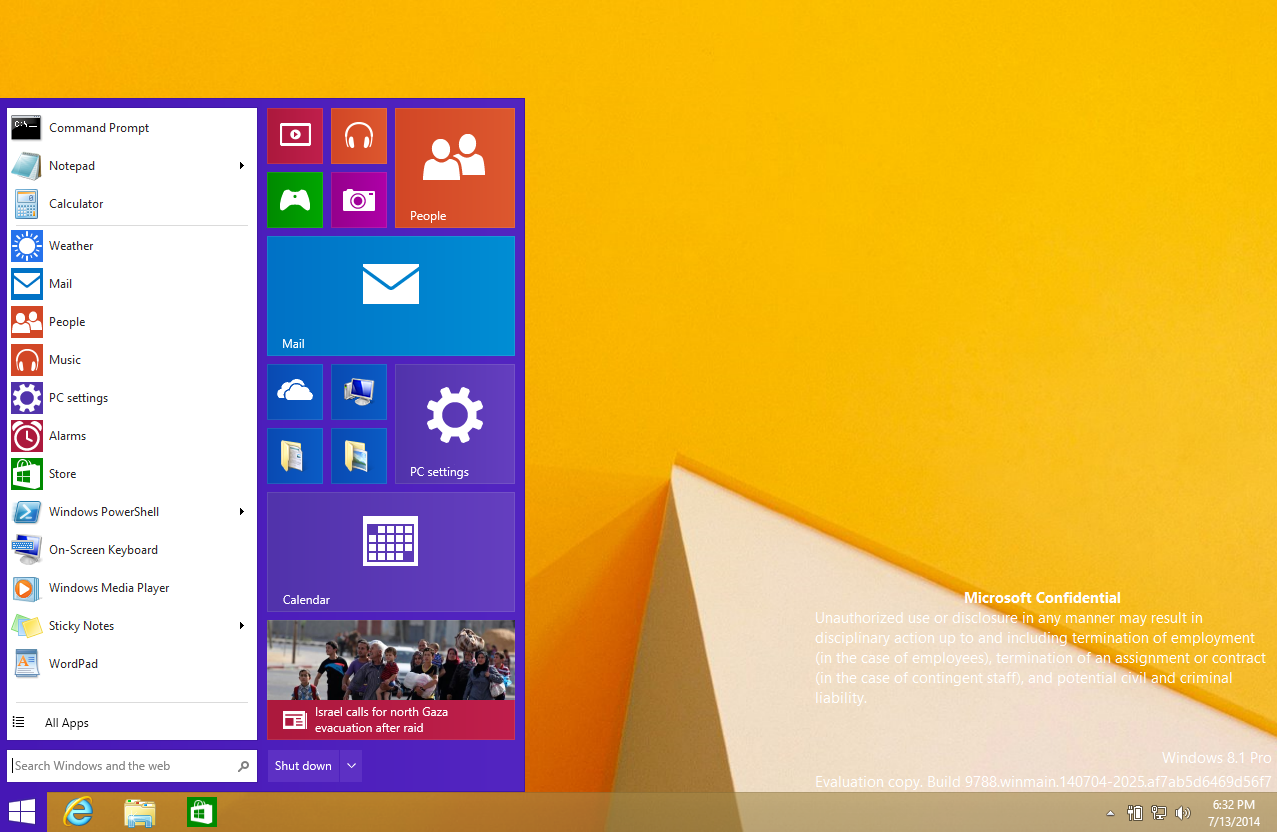The width and height of the screenshot is (1277, 832).
Task: Open the large PC settings tile
Action: (455, 424)
